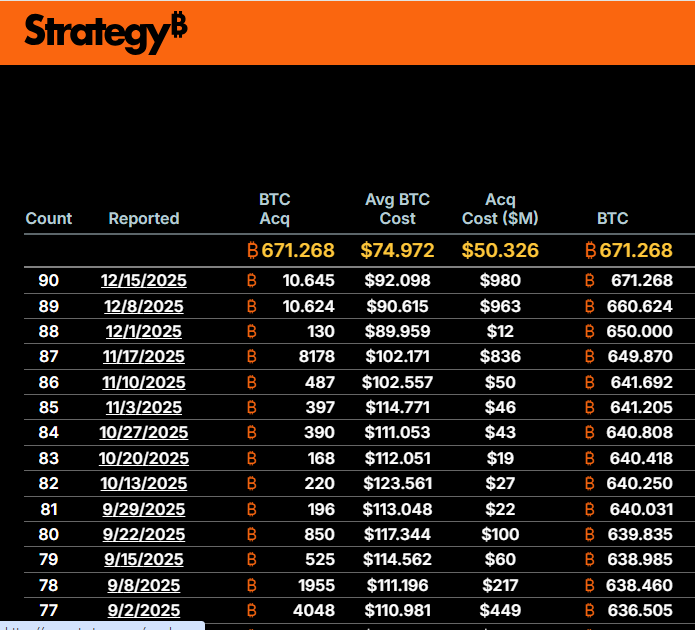
Task: Select the 650.000 BTC holdings cell
Action: 640,331
